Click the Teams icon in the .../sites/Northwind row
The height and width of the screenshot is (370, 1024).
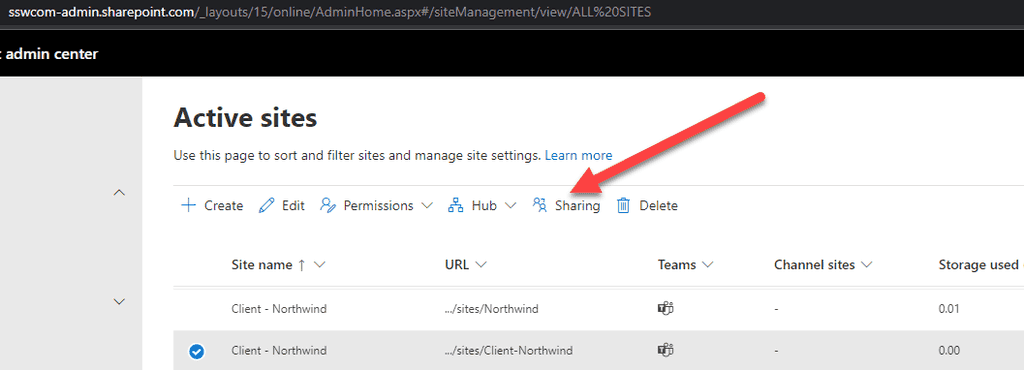click(665, 309)
